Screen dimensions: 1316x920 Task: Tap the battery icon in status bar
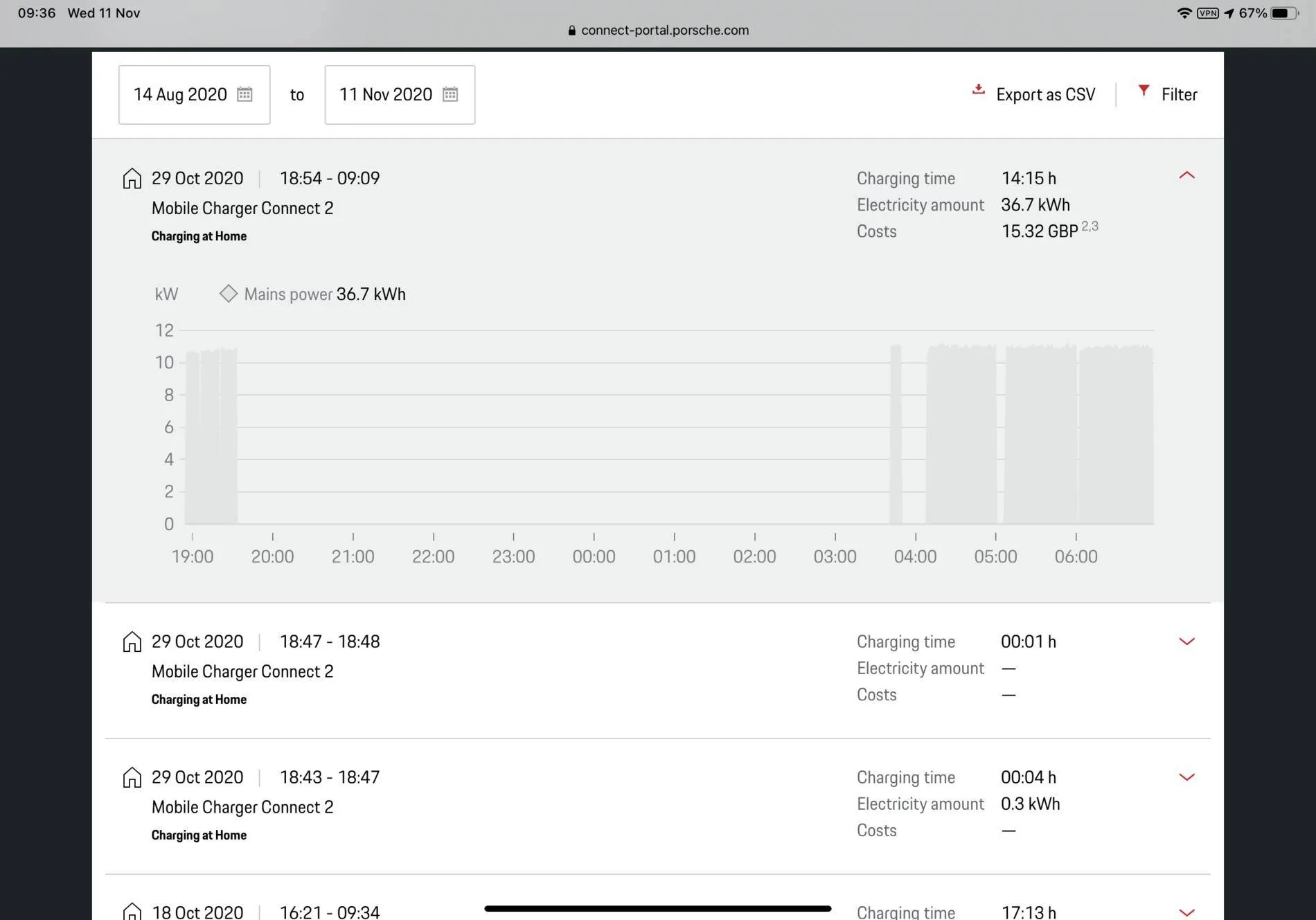(1284, 13)
